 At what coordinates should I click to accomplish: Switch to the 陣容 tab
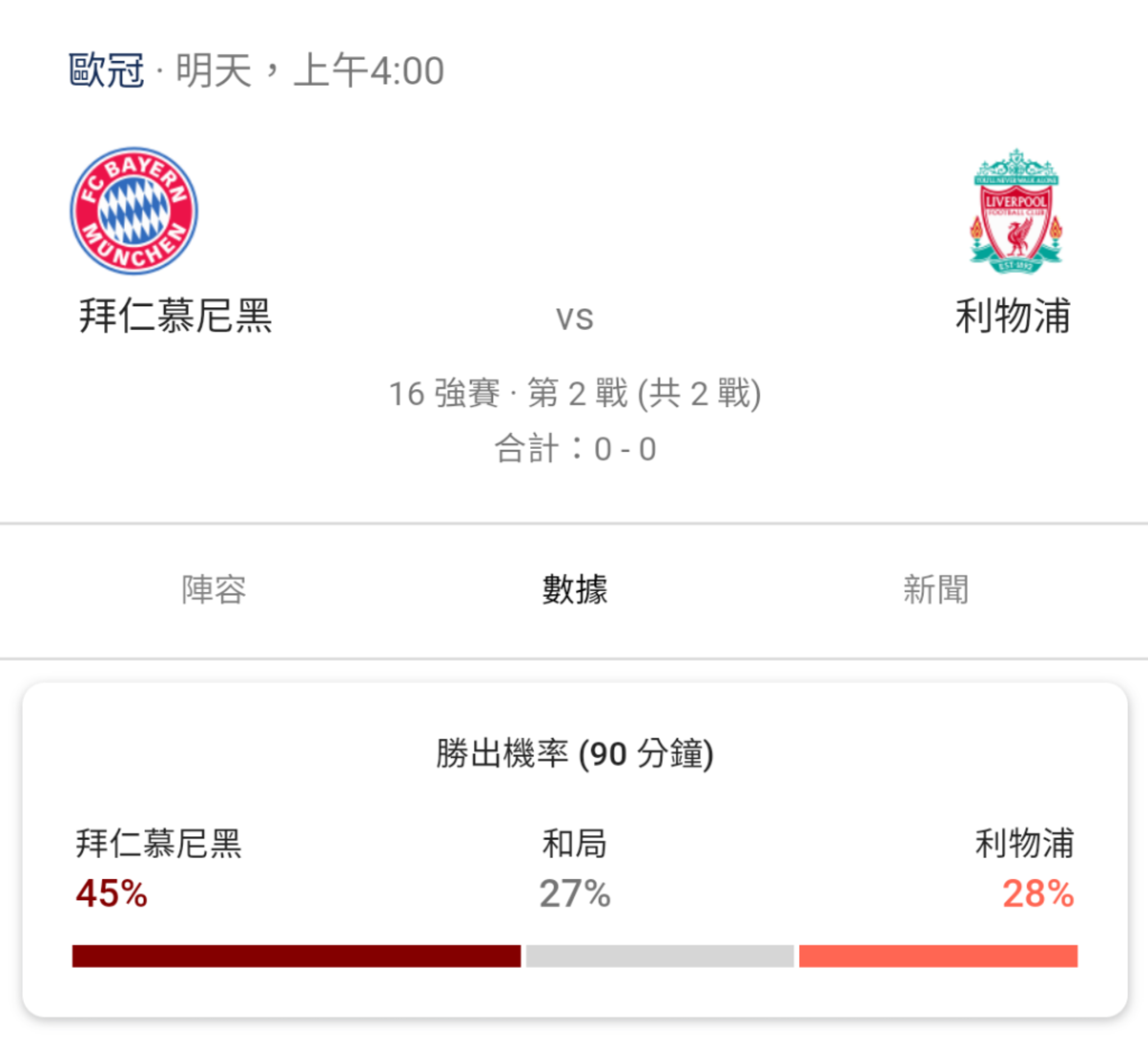[x=214, y=589]
